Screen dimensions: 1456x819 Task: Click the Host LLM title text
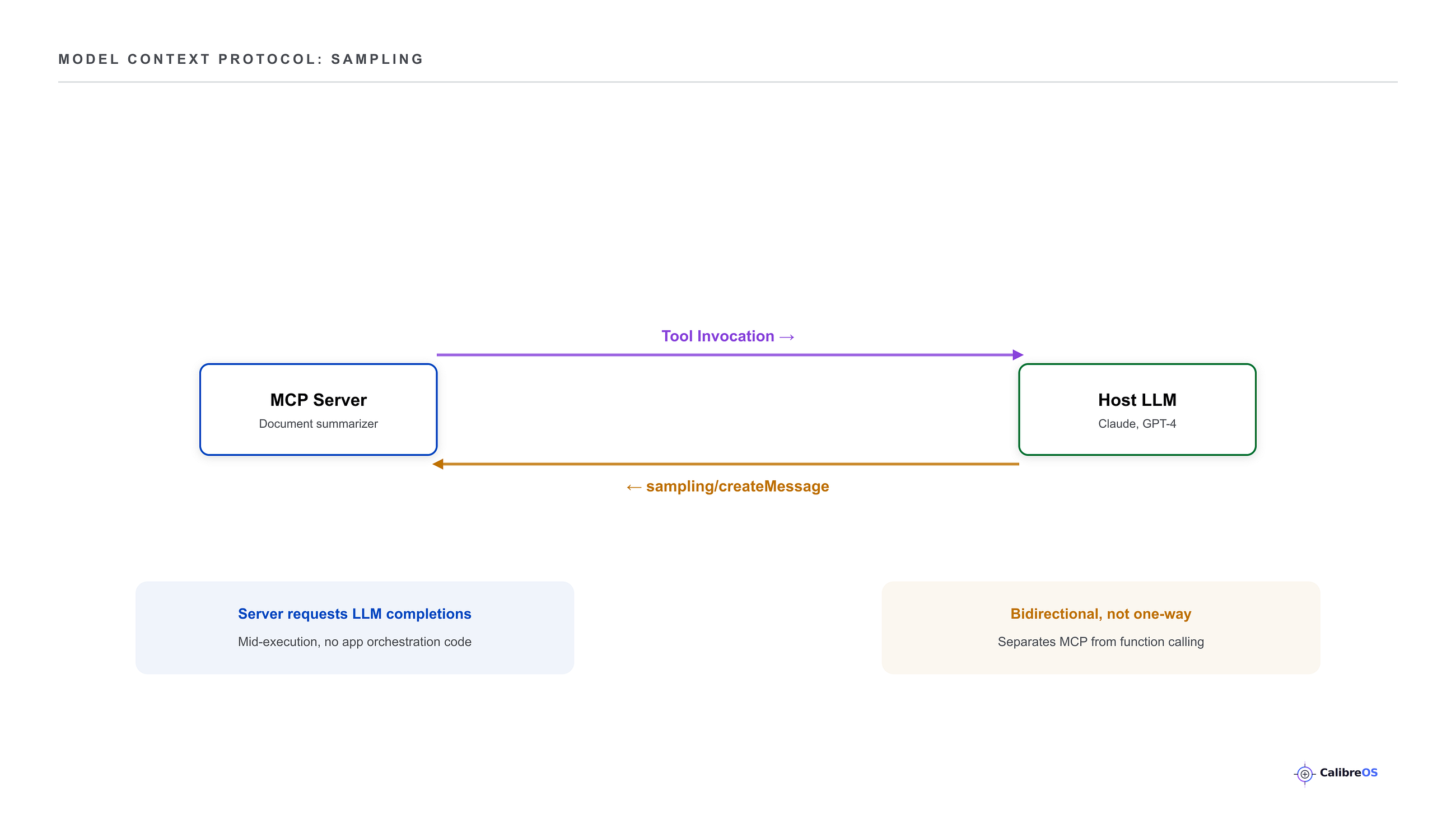1137,400
